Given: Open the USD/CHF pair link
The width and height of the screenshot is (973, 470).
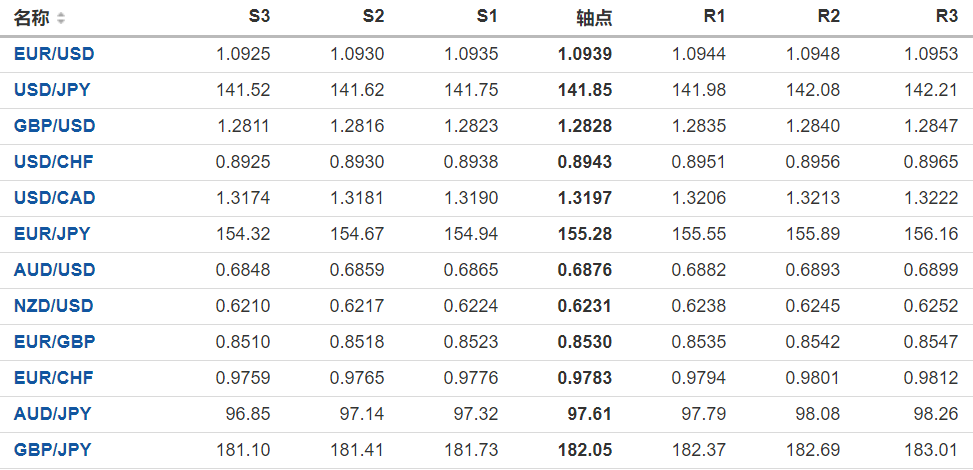Looking at the screenshot, I should click(x=54, y=162).
